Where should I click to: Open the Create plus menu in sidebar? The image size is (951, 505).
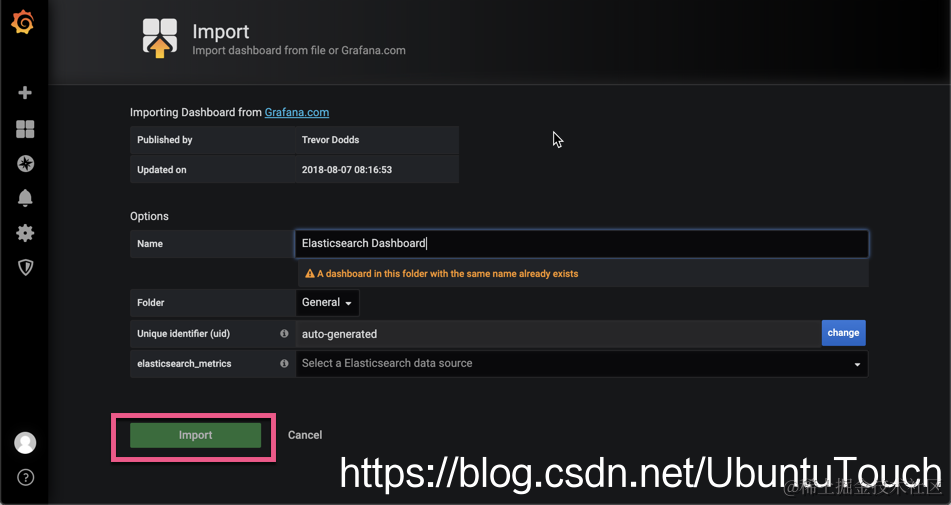click(x=25, y=93)
